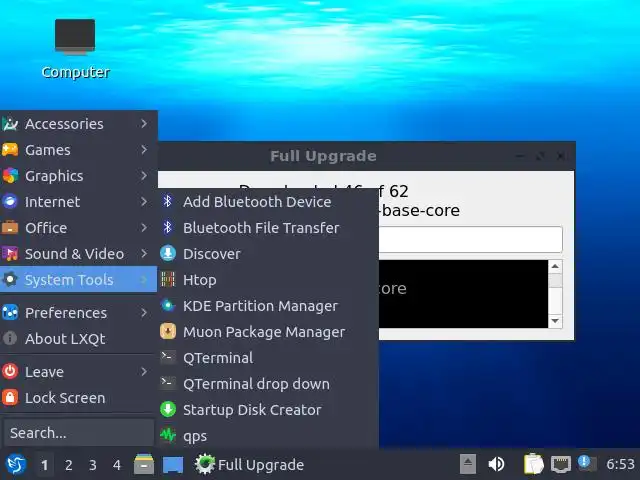640x480 pixels.
Task: Launch KDE Partition Manager
Action: [x=269, y=306]
